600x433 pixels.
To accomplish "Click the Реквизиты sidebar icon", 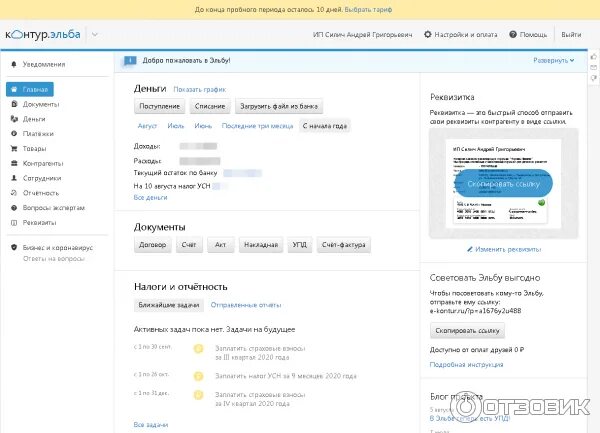I will pyautogui.click(x=14, y=223).
